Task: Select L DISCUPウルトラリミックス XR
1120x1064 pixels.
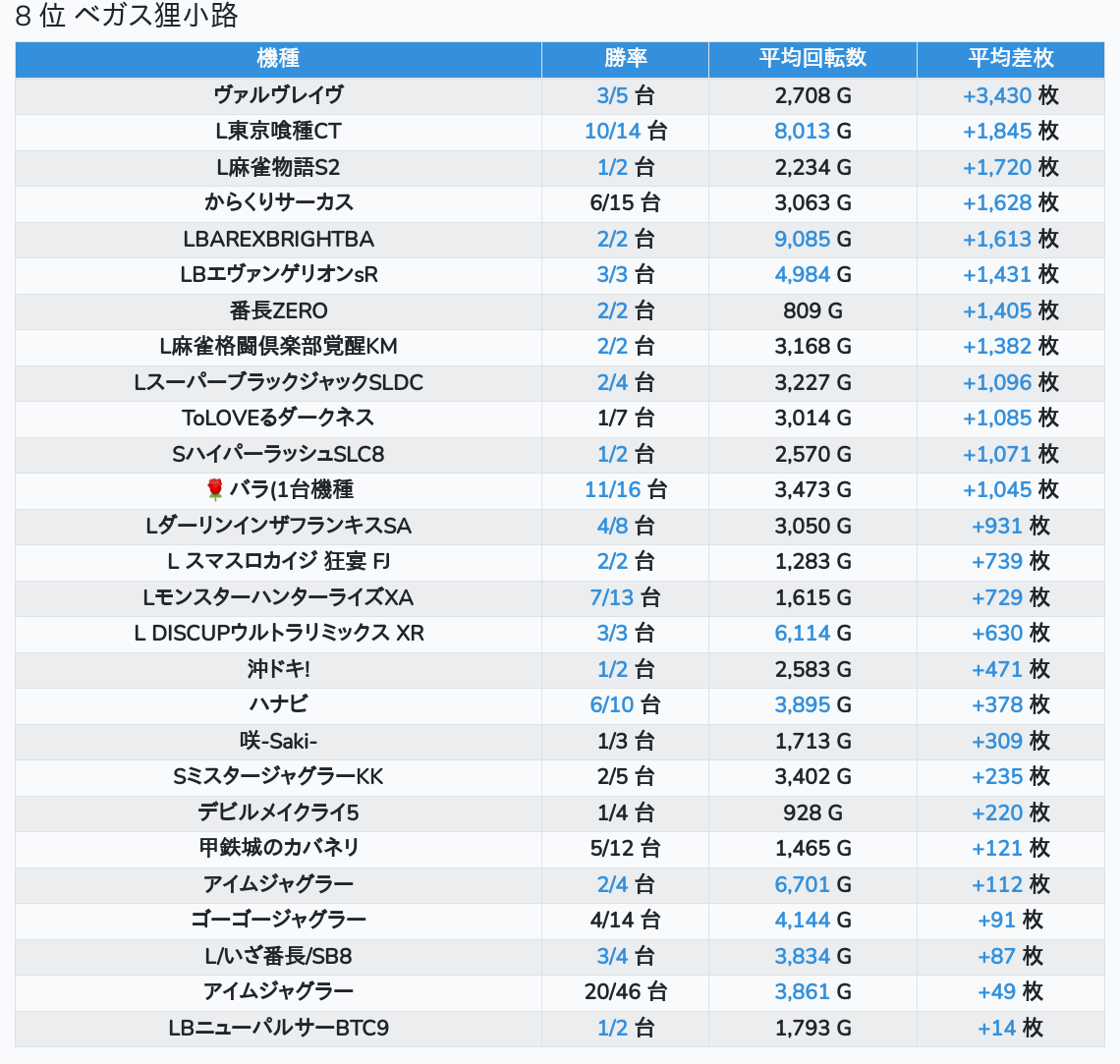Action: coord(279,634)
